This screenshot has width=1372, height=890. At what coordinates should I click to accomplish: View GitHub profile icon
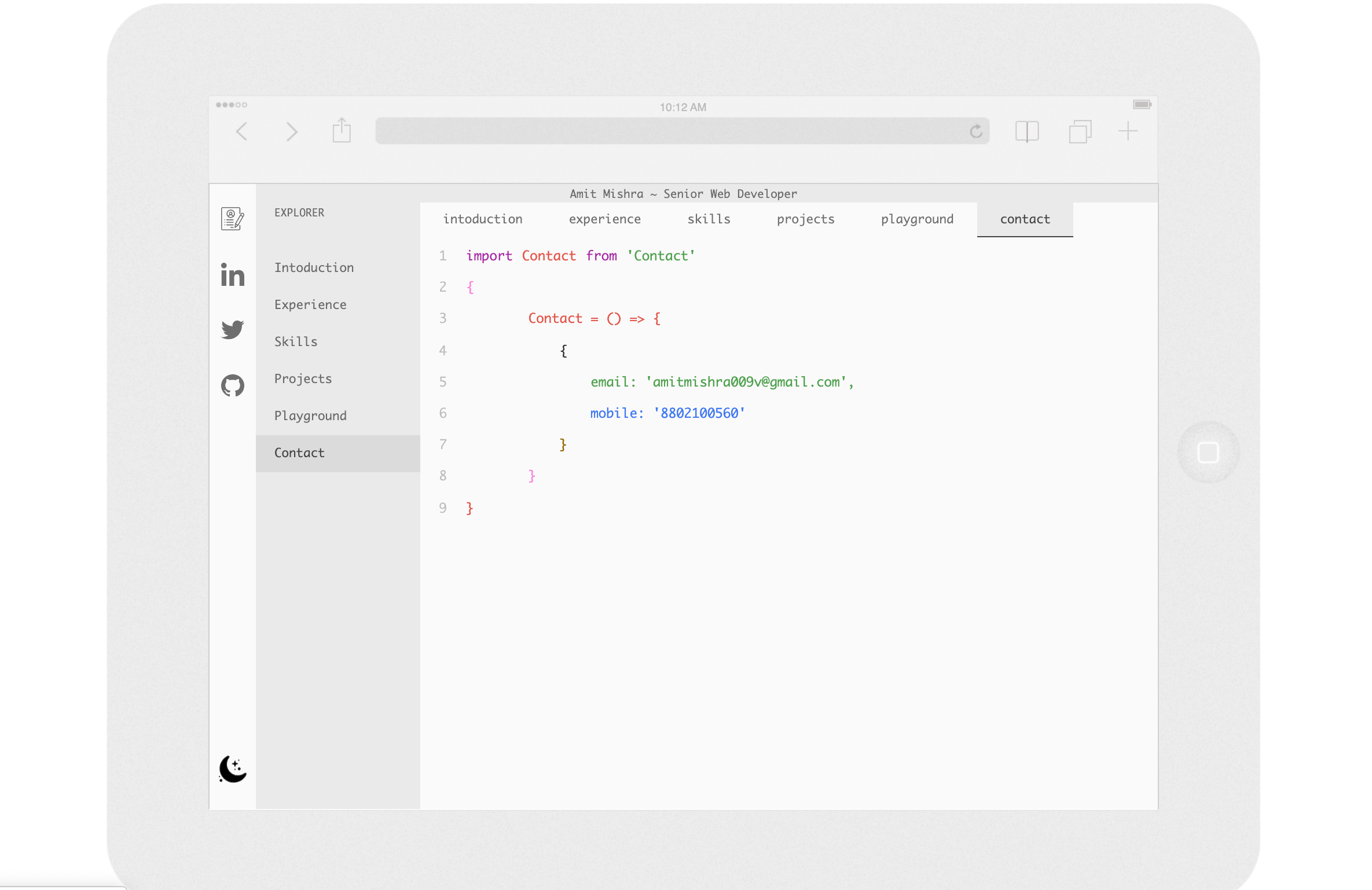[231, 384]
